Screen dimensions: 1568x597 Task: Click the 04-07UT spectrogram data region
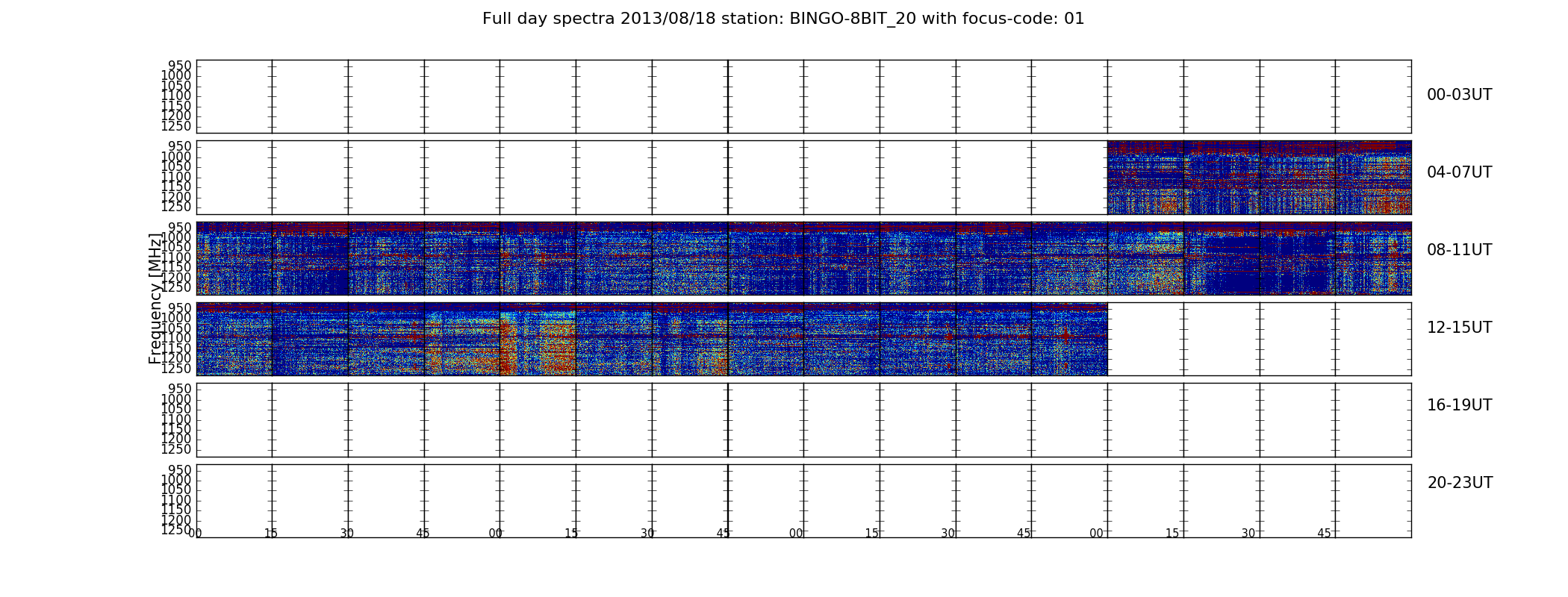[1259, 178]
